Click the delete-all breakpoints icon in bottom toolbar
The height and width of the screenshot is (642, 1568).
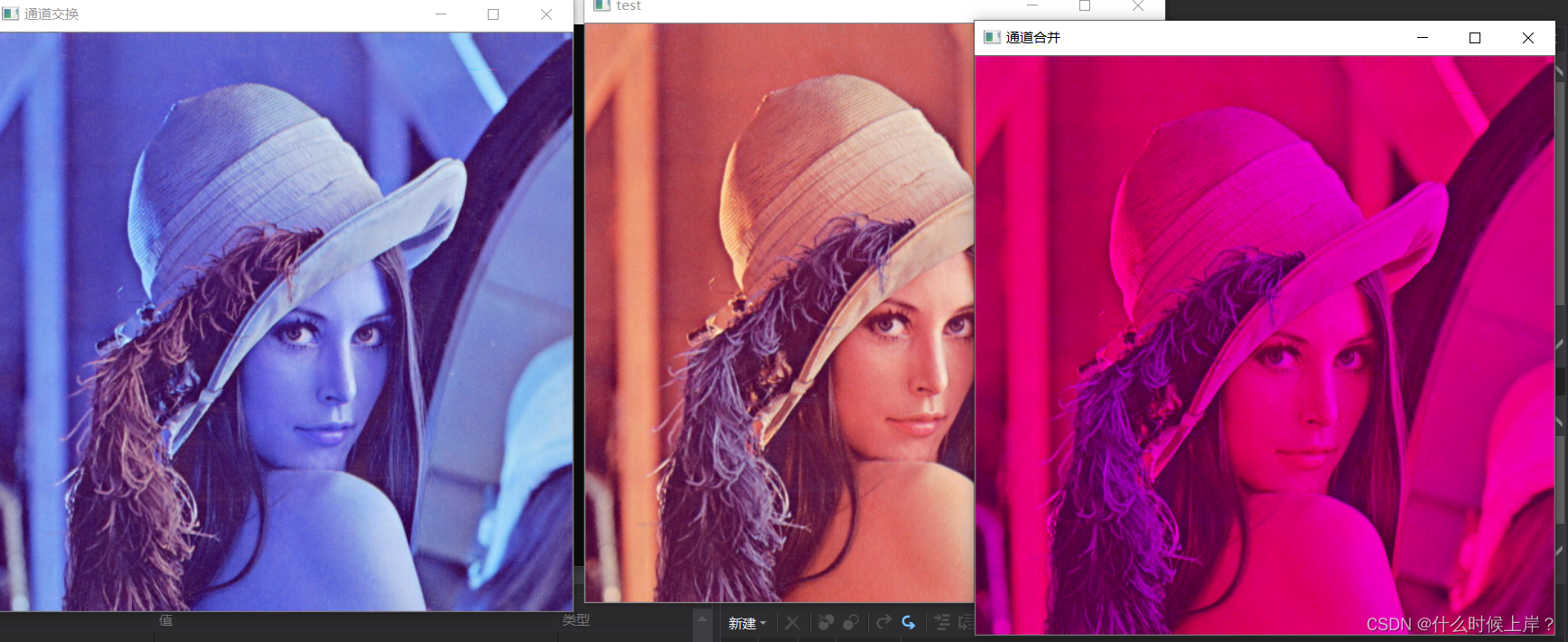pyautogui.click(x=826, y=623)
